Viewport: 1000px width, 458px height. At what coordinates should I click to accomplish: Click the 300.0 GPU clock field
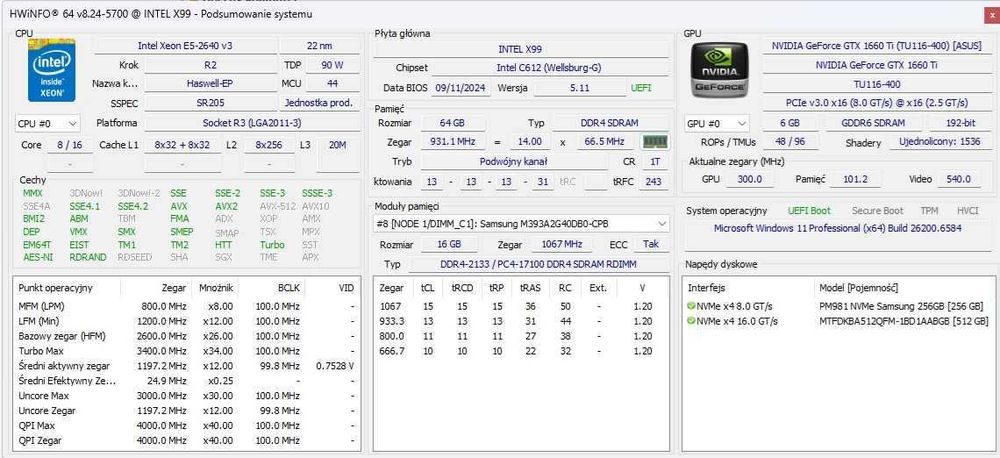(x=749, y=179)
